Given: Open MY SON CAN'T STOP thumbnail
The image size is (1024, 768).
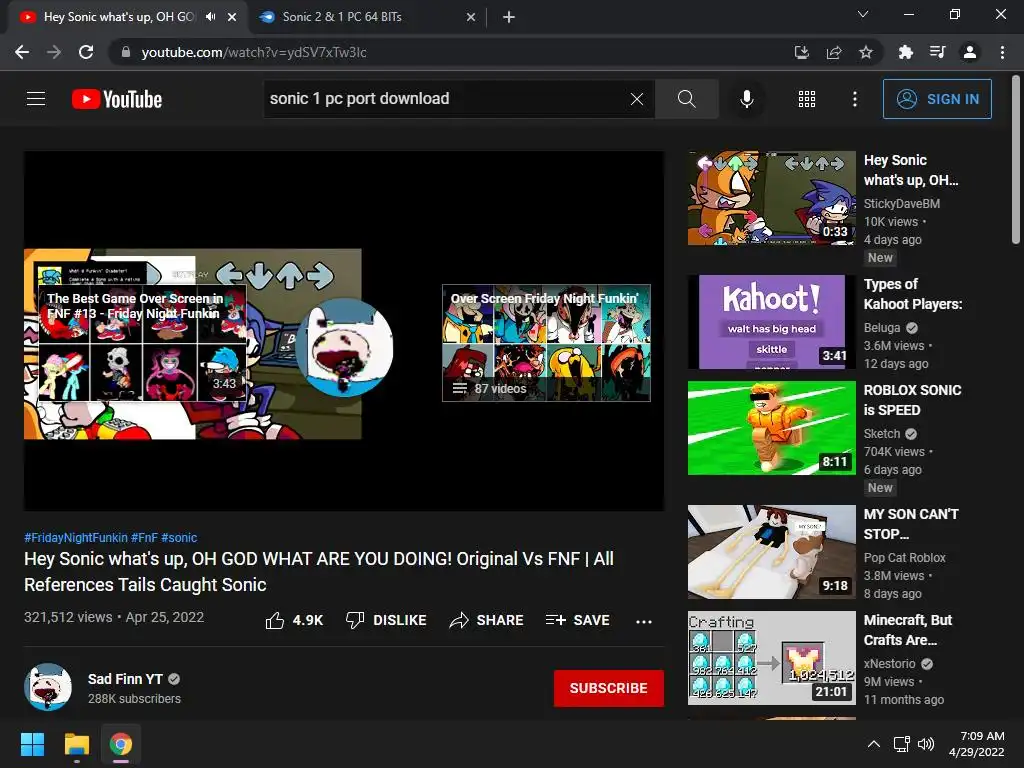Looking at the screenshot, I should (771, 552).
